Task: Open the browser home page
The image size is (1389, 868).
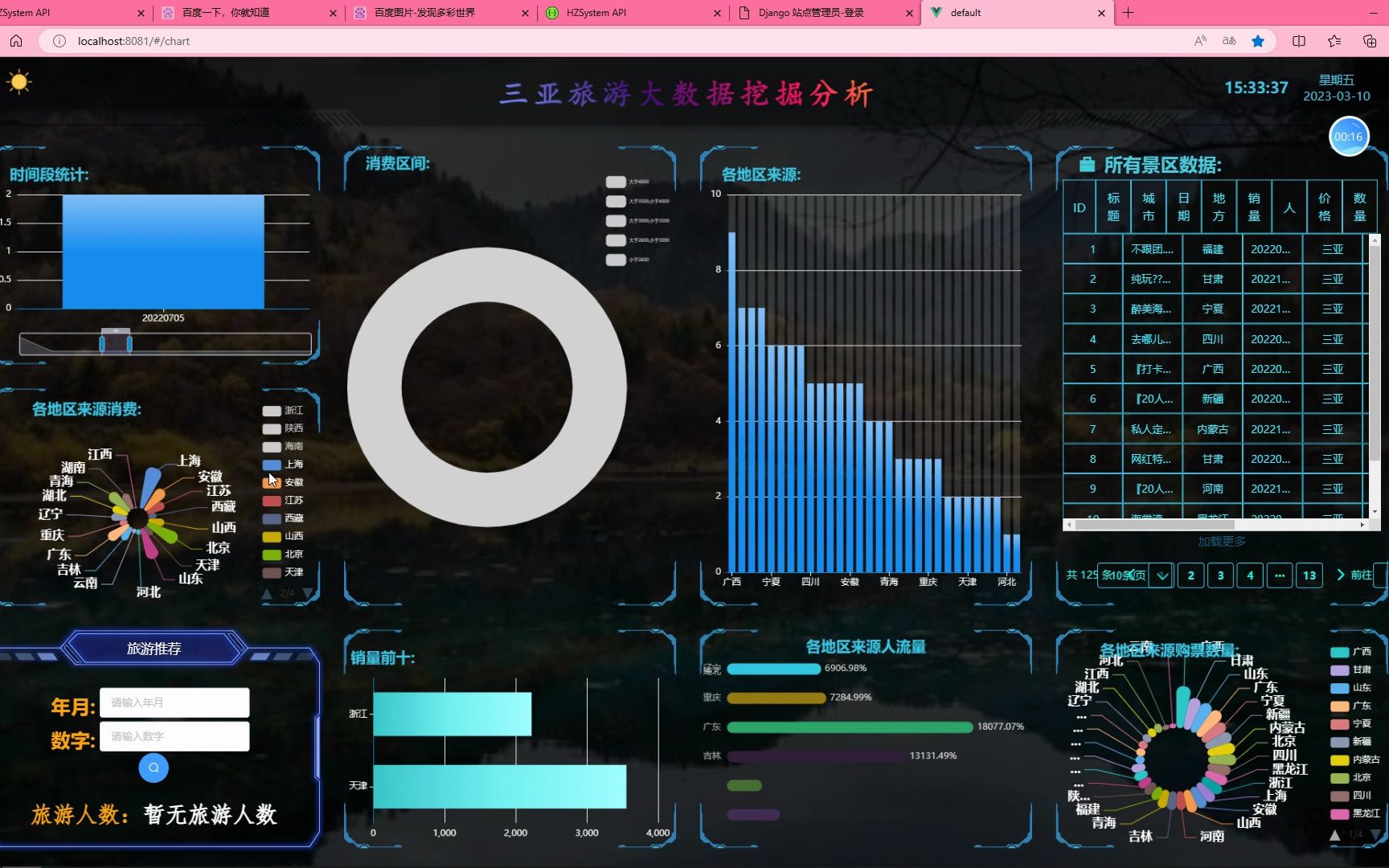Action: [16, 41]
